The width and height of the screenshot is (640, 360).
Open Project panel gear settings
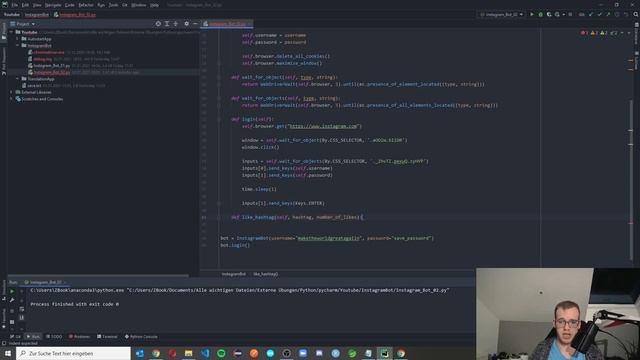187,24
